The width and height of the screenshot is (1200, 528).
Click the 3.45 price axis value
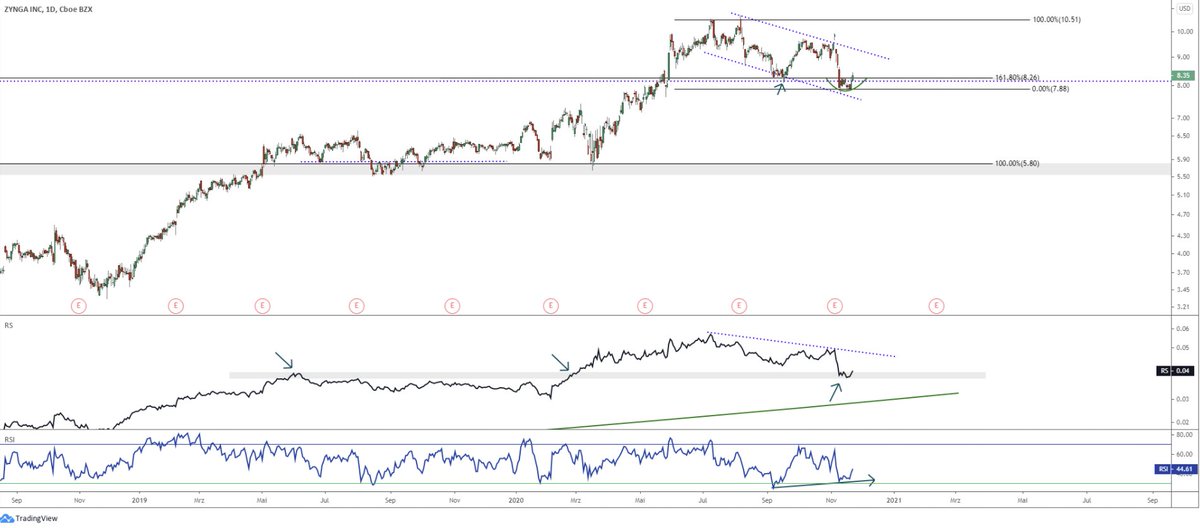[x=1185, y=290]
